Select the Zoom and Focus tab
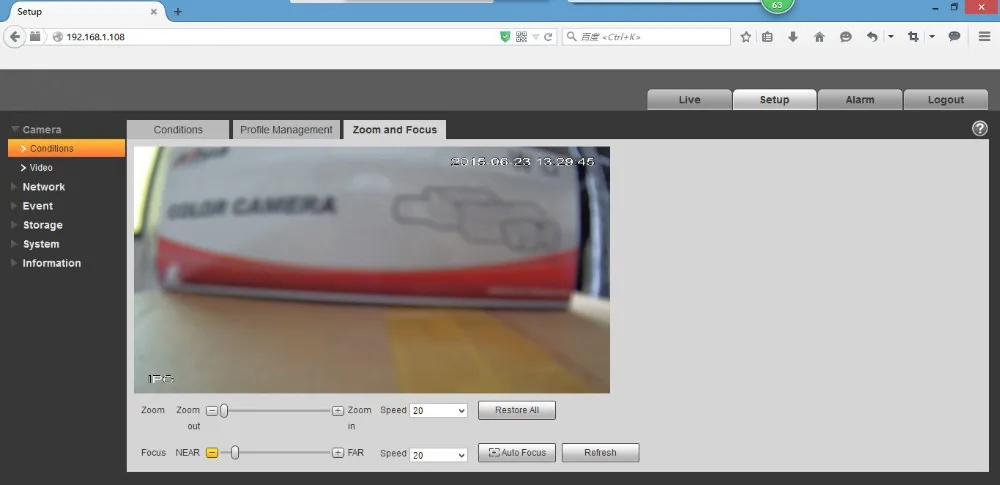The image size is (1000, 485). 395,130
